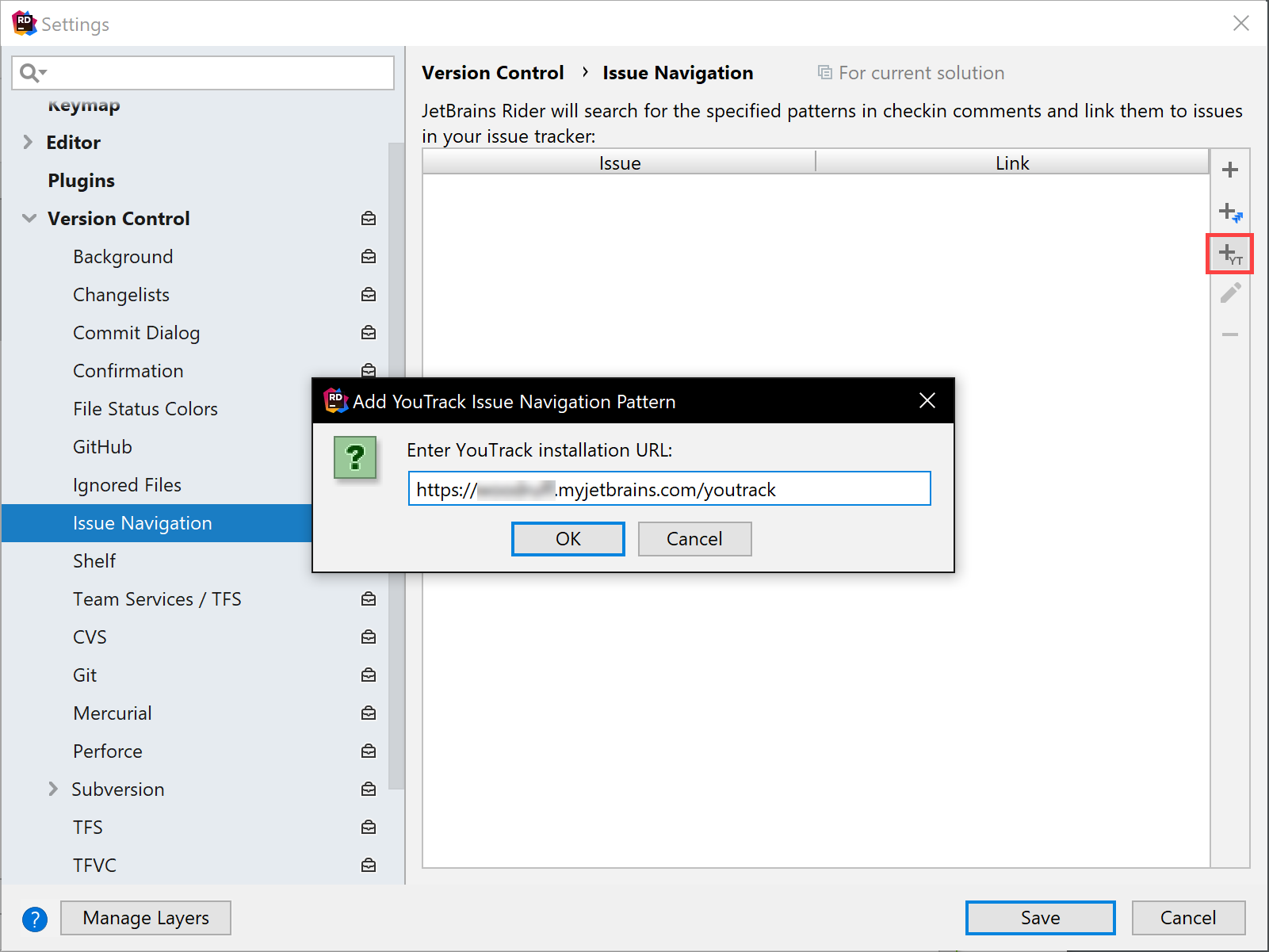Click the settings search field
The width and height of the screenshot is (1269, 952).
[203, 73]
